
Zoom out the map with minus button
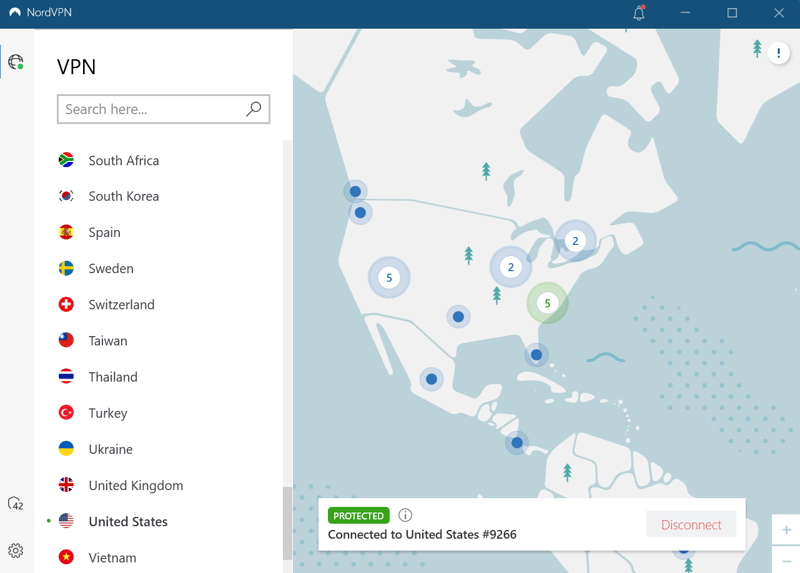(x=786, y=561)
